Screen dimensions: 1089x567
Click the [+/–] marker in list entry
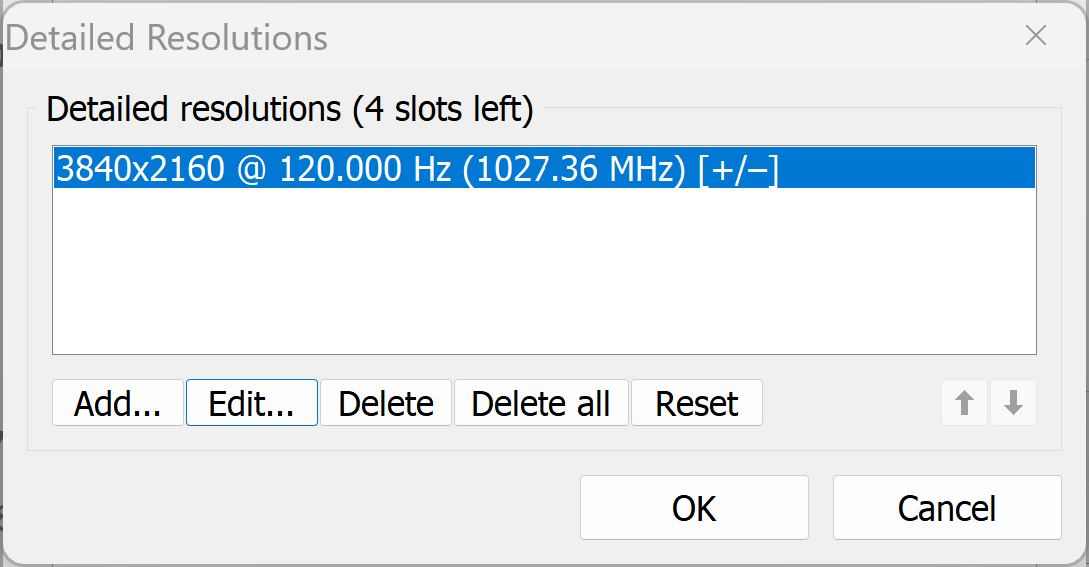pyautogui.click(x=739, y=170)
